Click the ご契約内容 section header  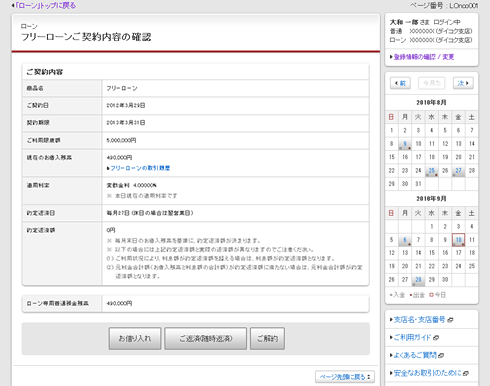[44, 72]
